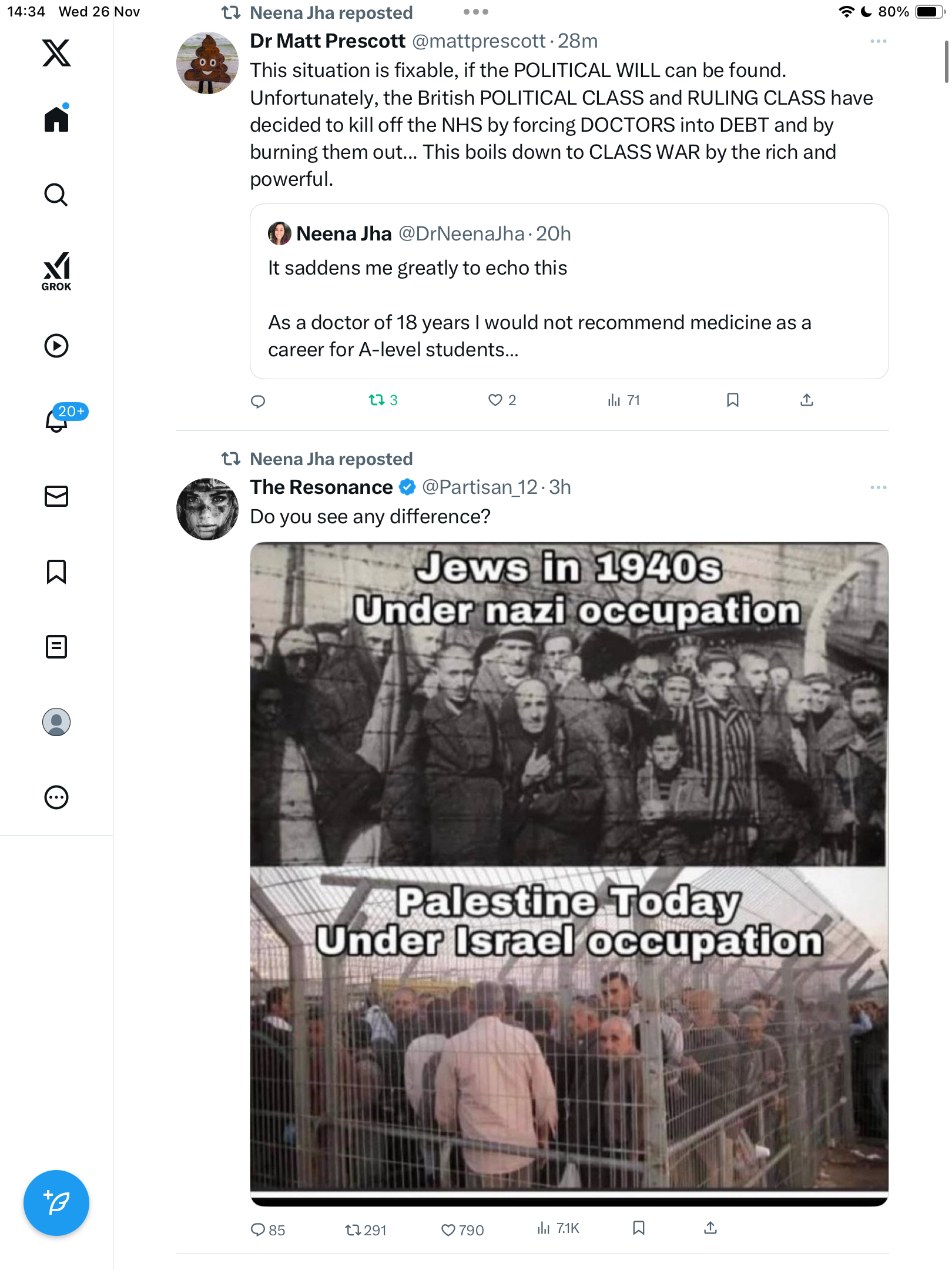Open the Grok assistant

pos(56,271)
